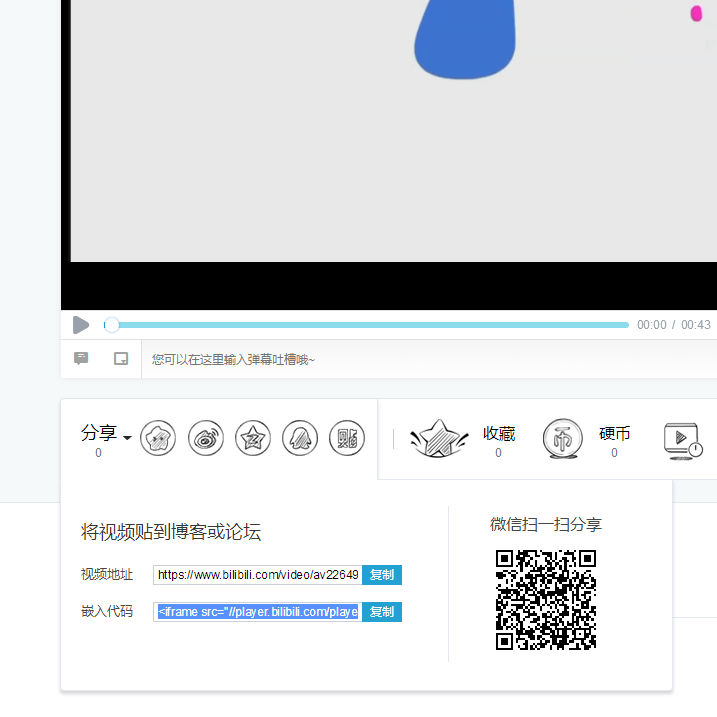Viewport: 717px width, 717px height.
Task: Share to Tieba via the 贴 icon
Action: 347,438
